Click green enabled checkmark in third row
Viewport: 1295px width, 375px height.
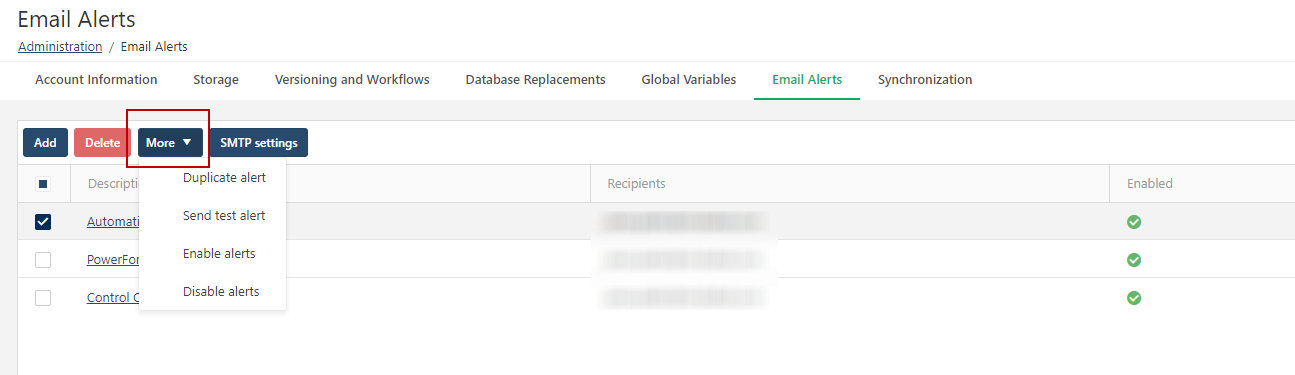point(1134,298)
